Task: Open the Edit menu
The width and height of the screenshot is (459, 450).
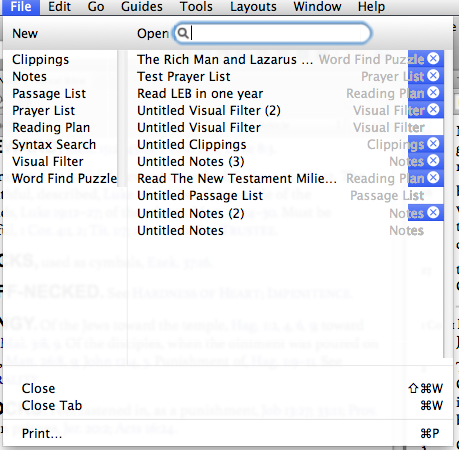Action: click(59, 7)
